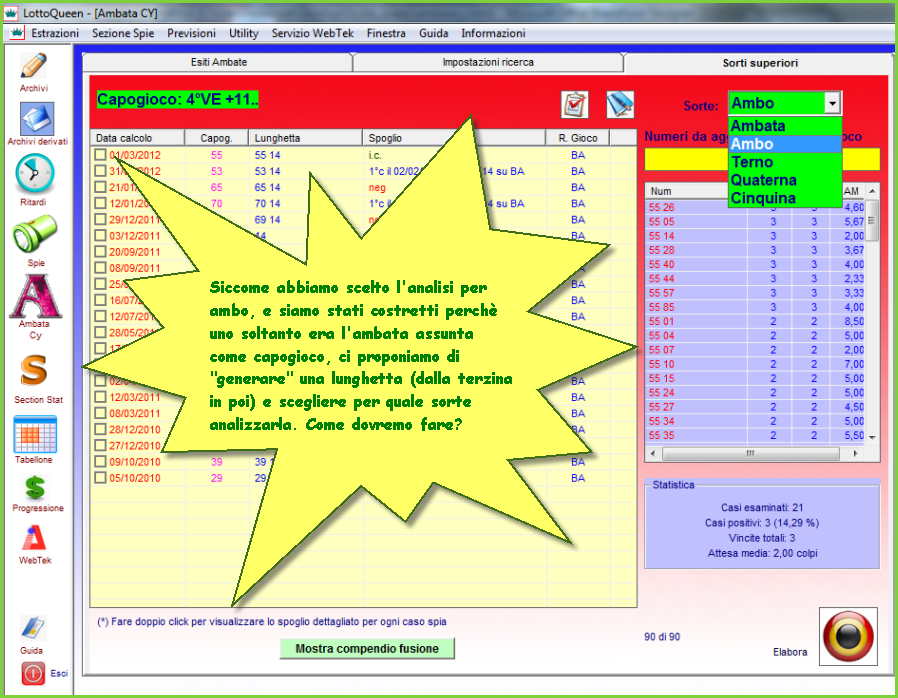This screenshot has height=698, width=898.
Task: Open the Previsioni menu
Action: 191,33
